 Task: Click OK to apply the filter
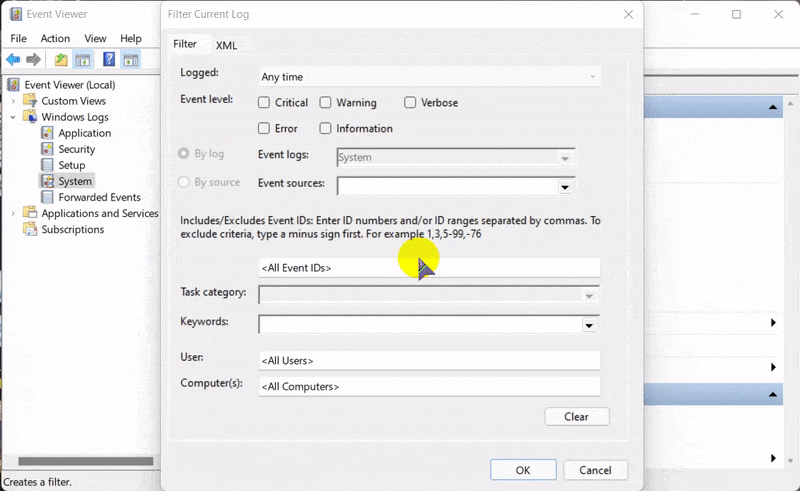[x=523, y=470]
